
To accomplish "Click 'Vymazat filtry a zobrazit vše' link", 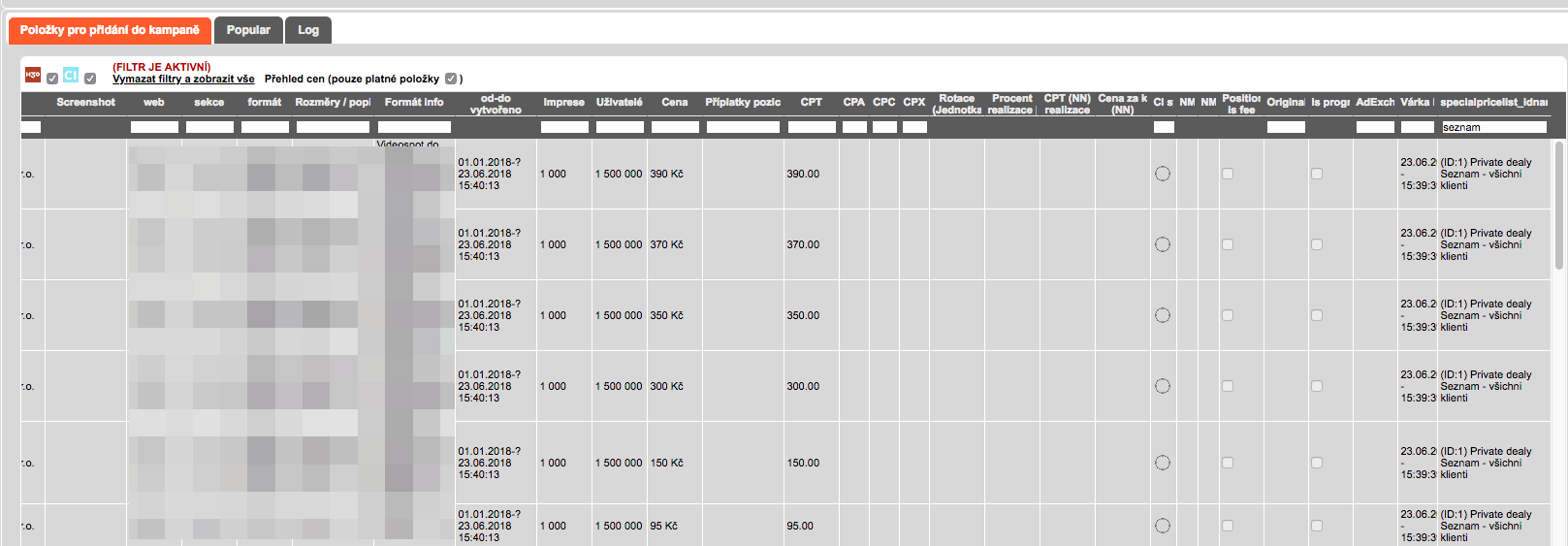I will click(x=183, y=79).
